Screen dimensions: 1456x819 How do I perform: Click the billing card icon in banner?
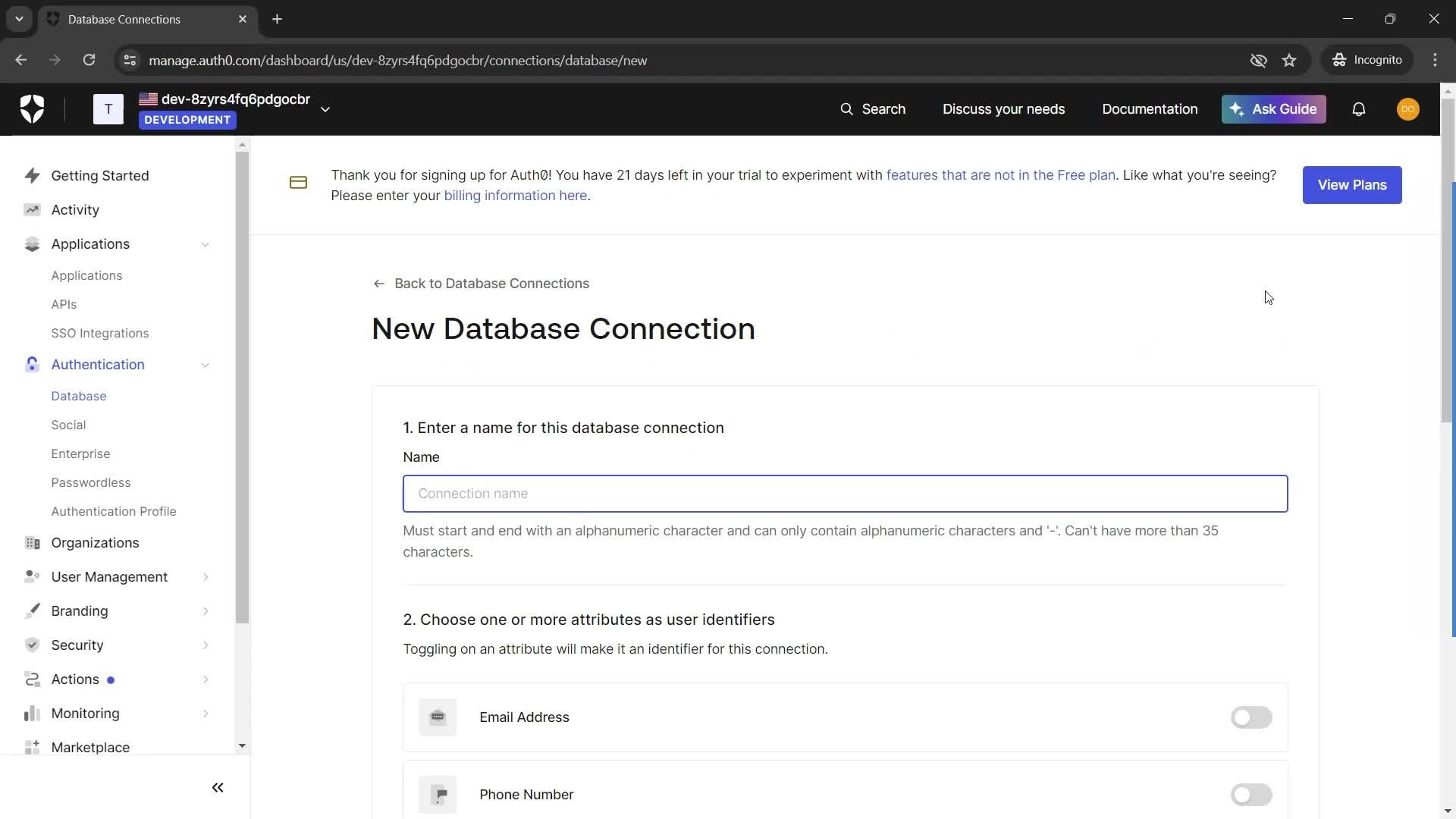(x=298, y=183)
